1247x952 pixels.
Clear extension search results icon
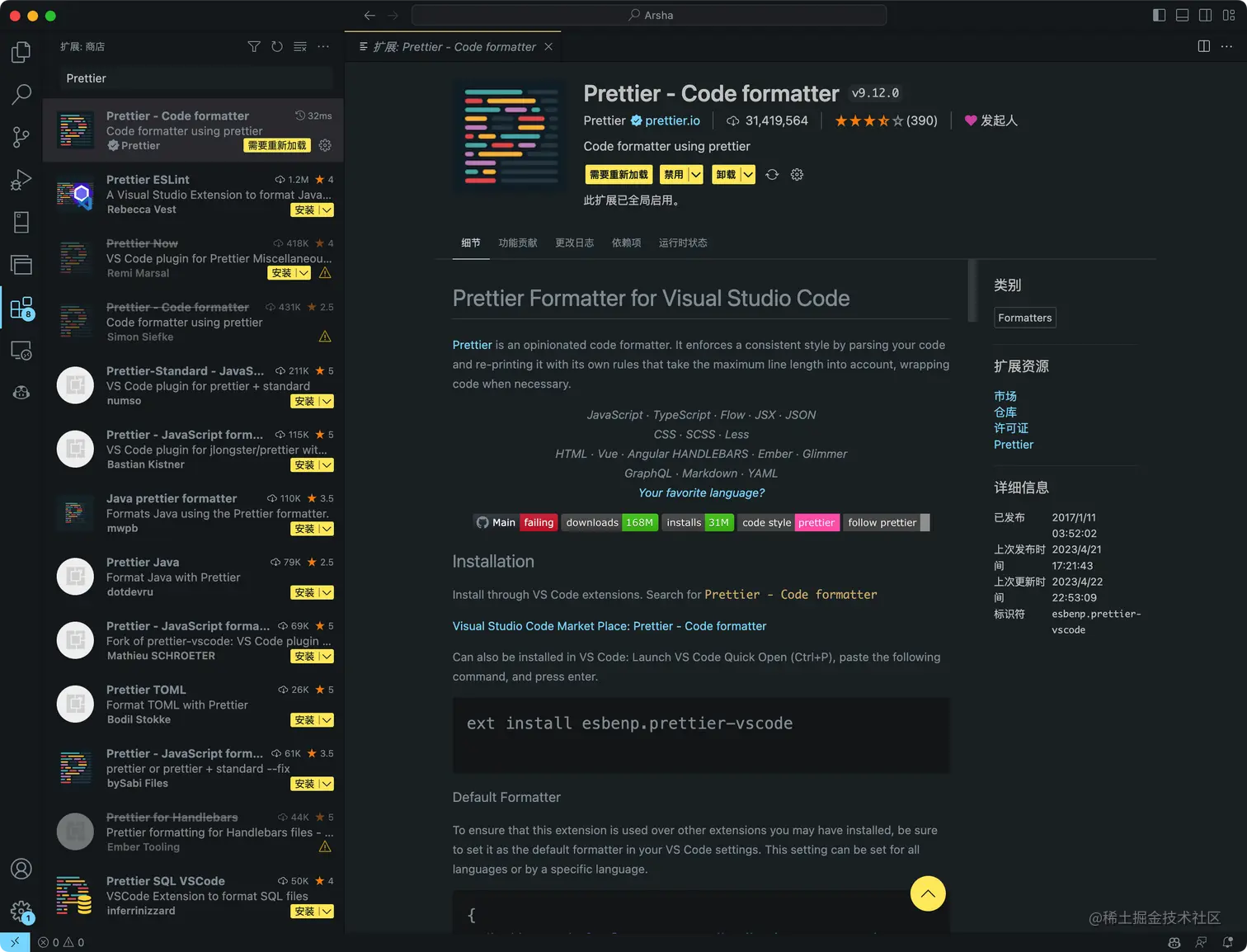[300, 47]
